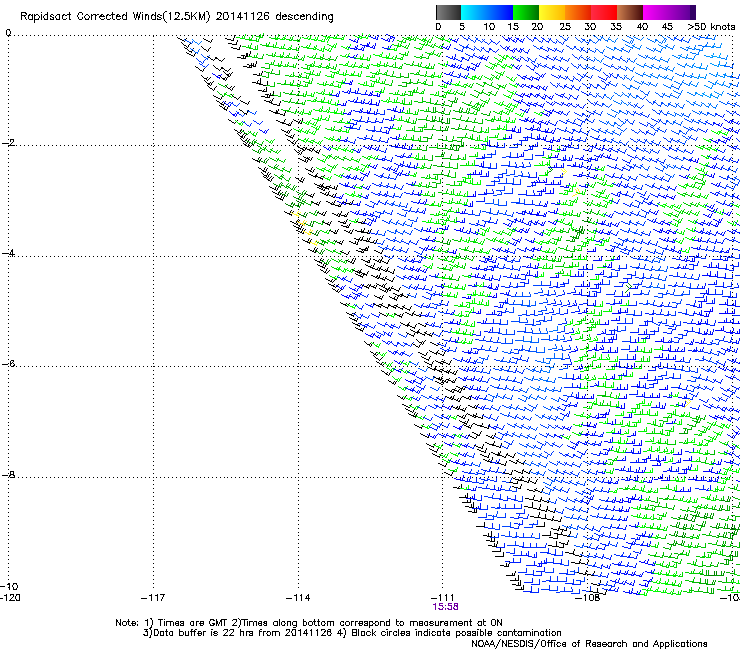
Task: Click the '35' label under the color bar
Action: point(616,27)
